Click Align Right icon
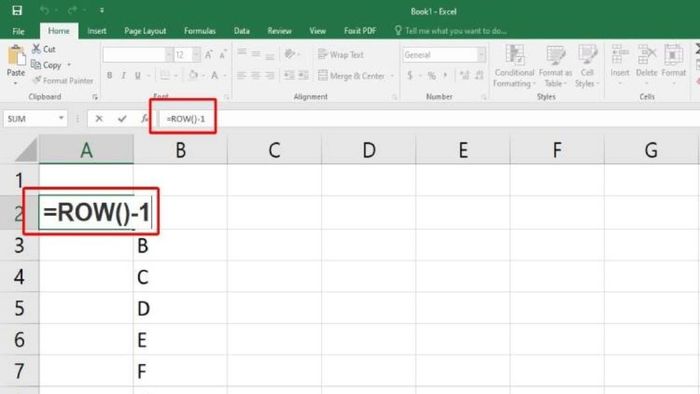 coord(270,75)
